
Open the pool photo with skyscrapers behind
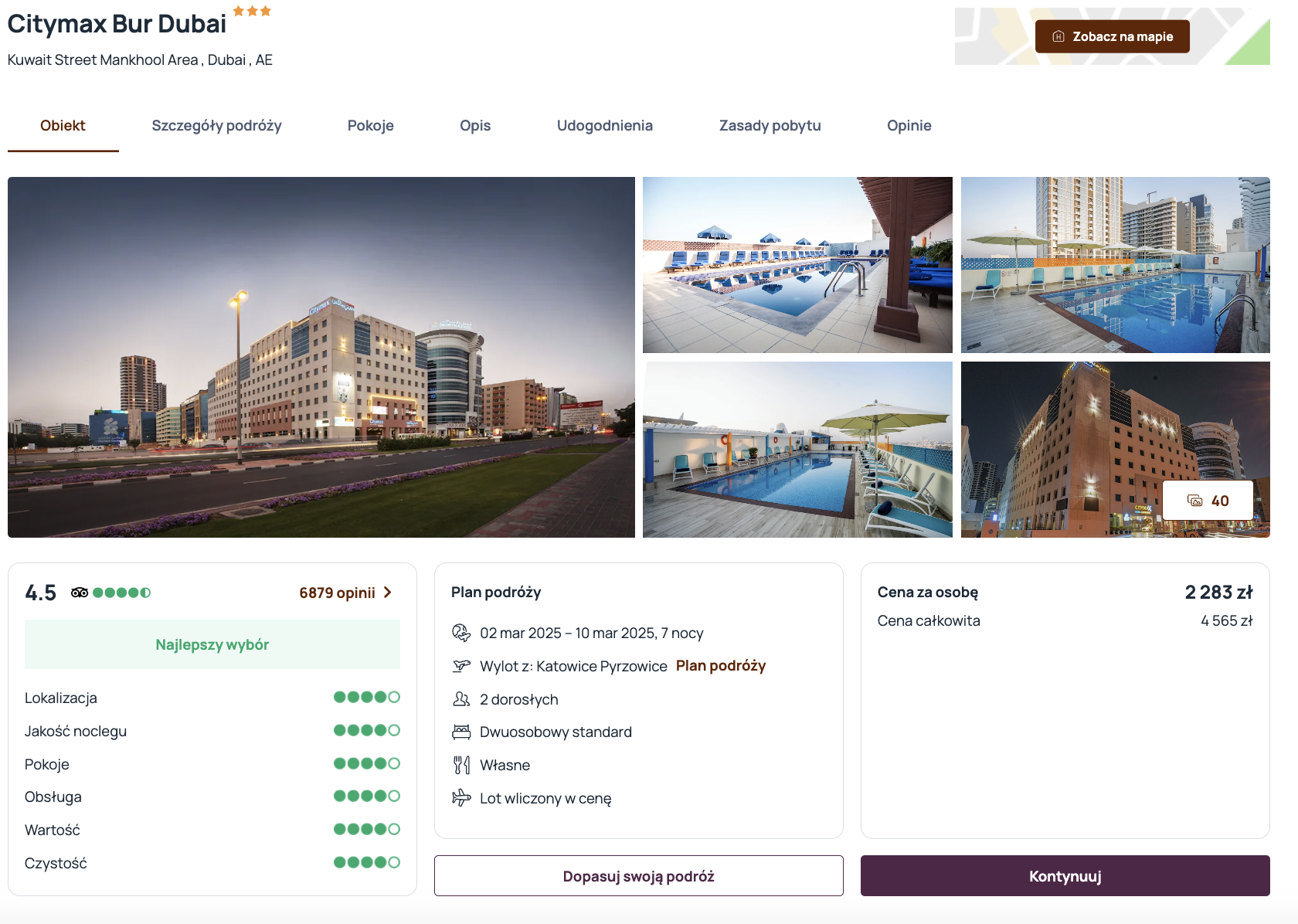(x=1116, y=265)
